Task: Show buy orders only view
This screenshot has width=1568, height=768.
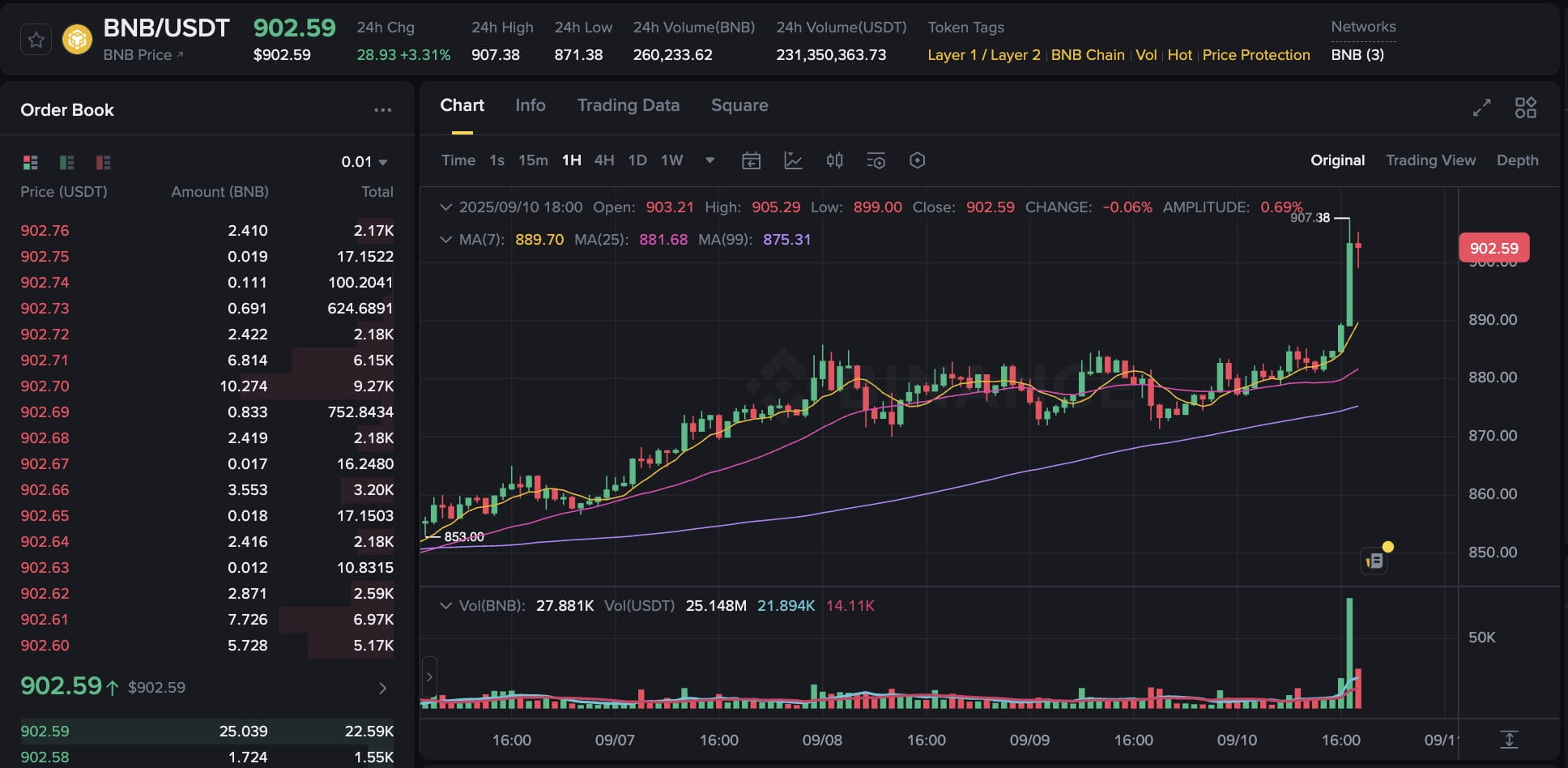Action: click(x=67, y=162)
